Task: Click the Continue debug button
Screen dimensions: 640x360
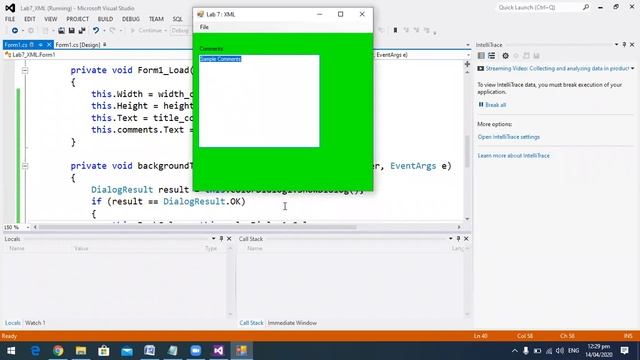Action: click(147, 31)
